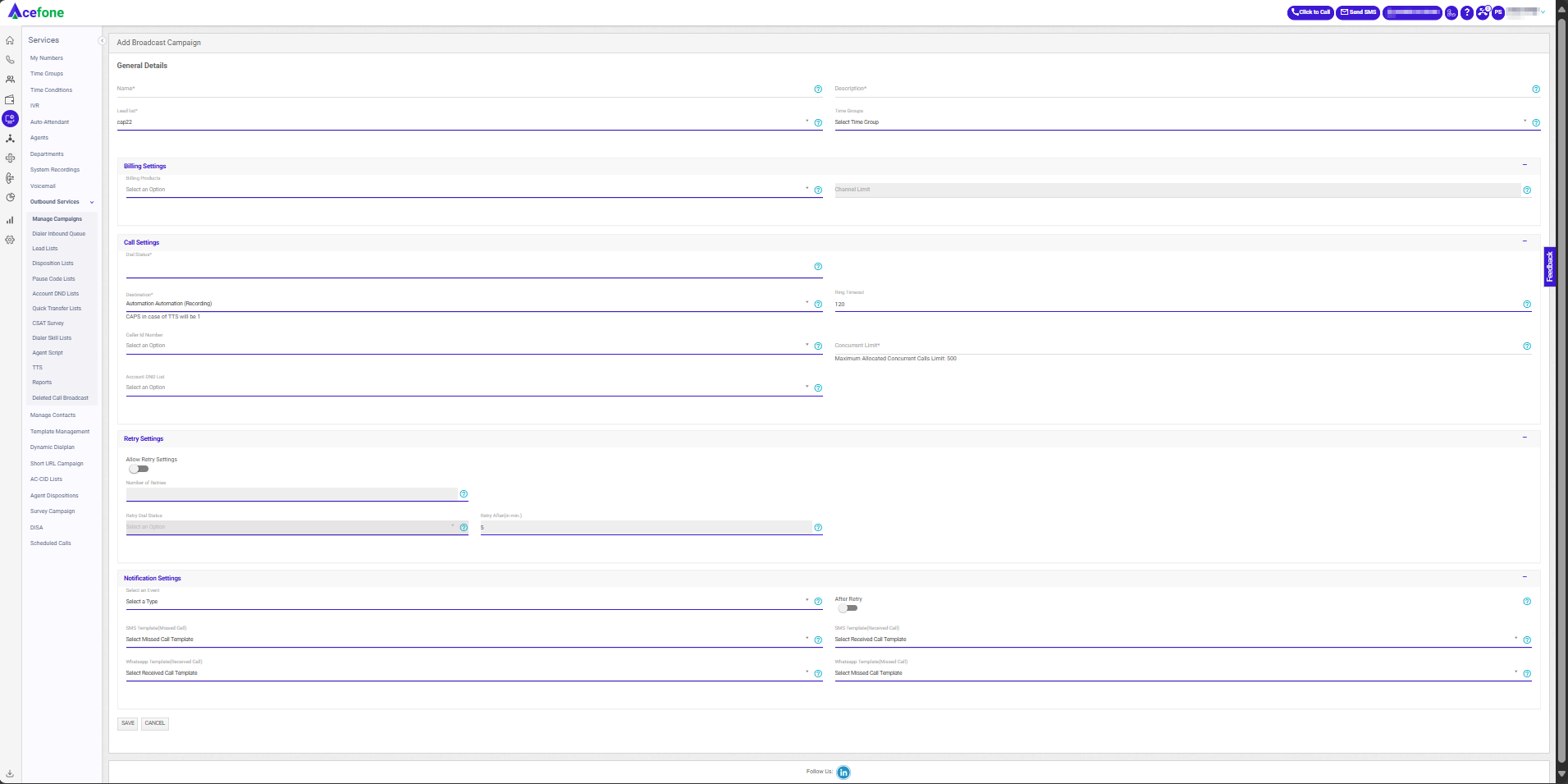Viewport: 1568px width, 784px height.
Task: Click the help icon beside Number of Retries
Action: coord(464,494)
